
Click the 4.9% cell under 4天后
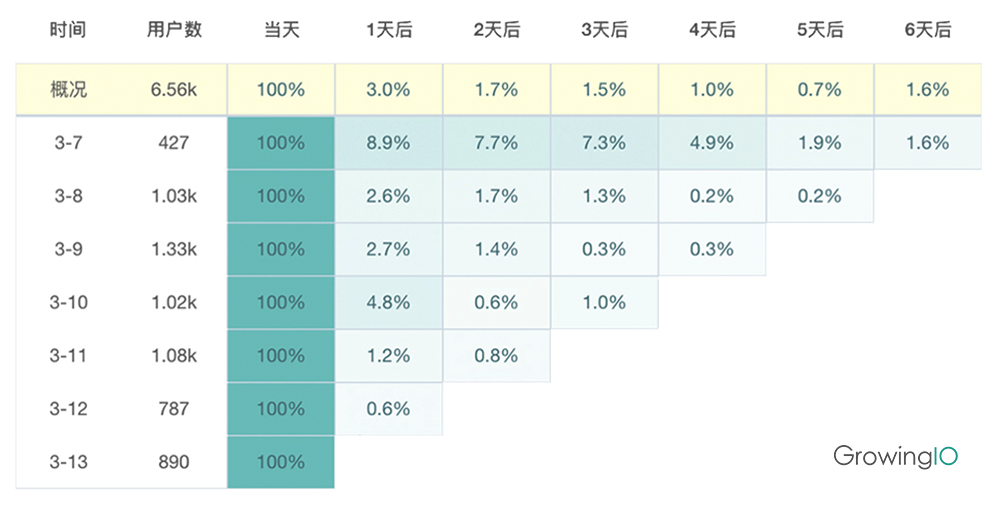tap(712, 143)
